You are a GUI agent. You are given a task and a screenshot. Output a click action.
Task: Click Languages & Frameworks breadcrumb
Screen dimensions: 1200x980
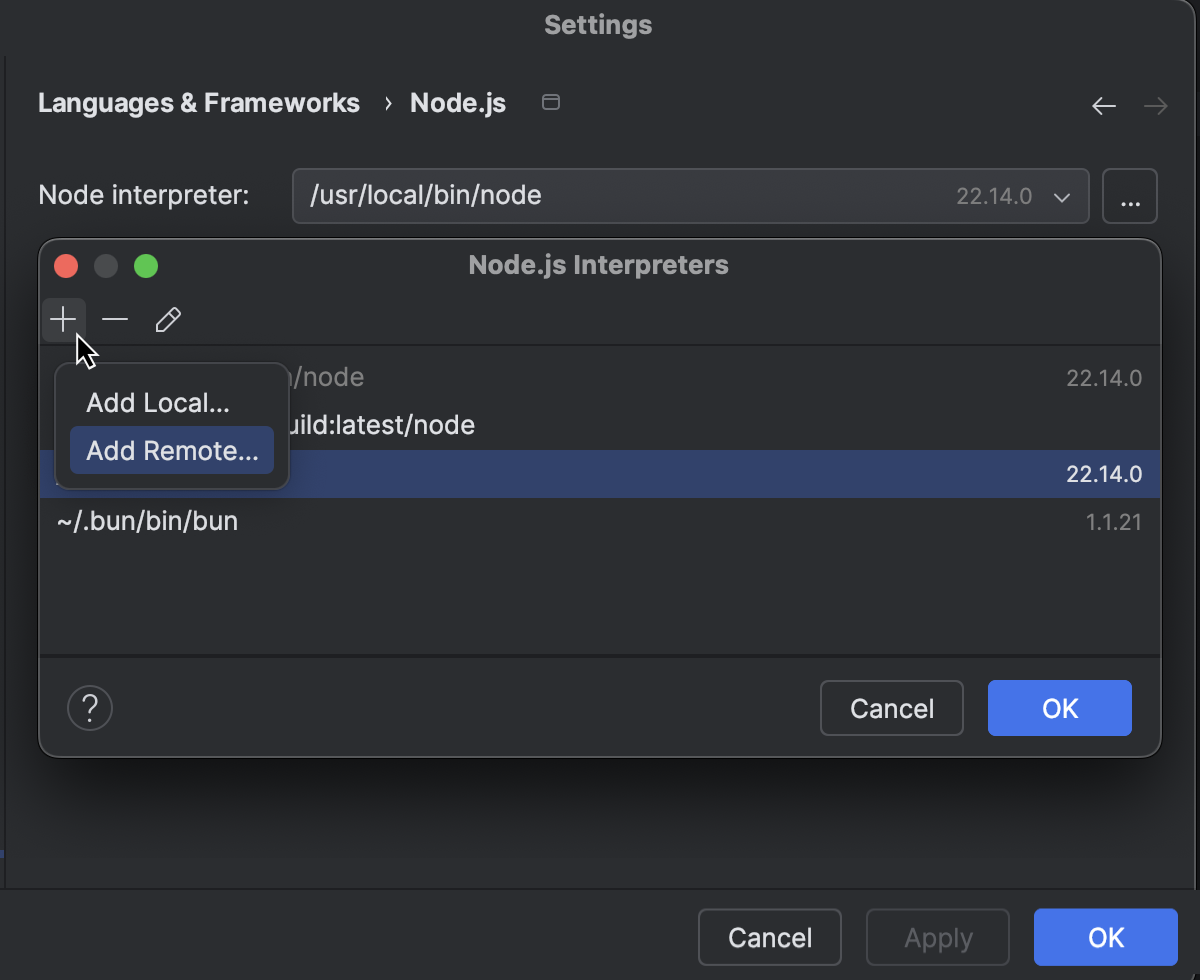[x=199, y=103]
